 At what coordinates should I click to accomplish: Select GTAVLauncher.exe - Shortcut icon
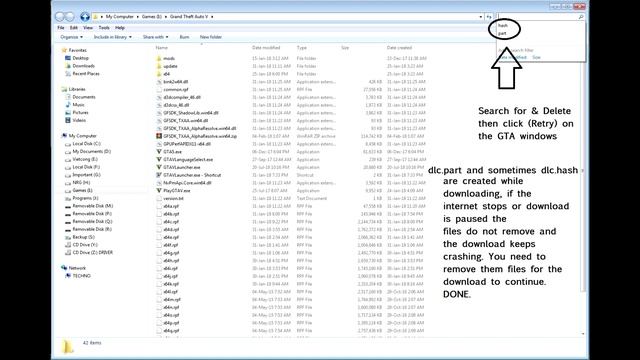coord(159,175)
